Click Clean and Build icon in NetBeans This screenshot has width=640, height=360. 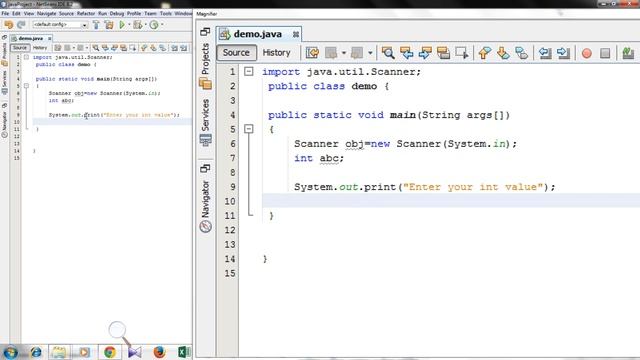coord(109,25)
